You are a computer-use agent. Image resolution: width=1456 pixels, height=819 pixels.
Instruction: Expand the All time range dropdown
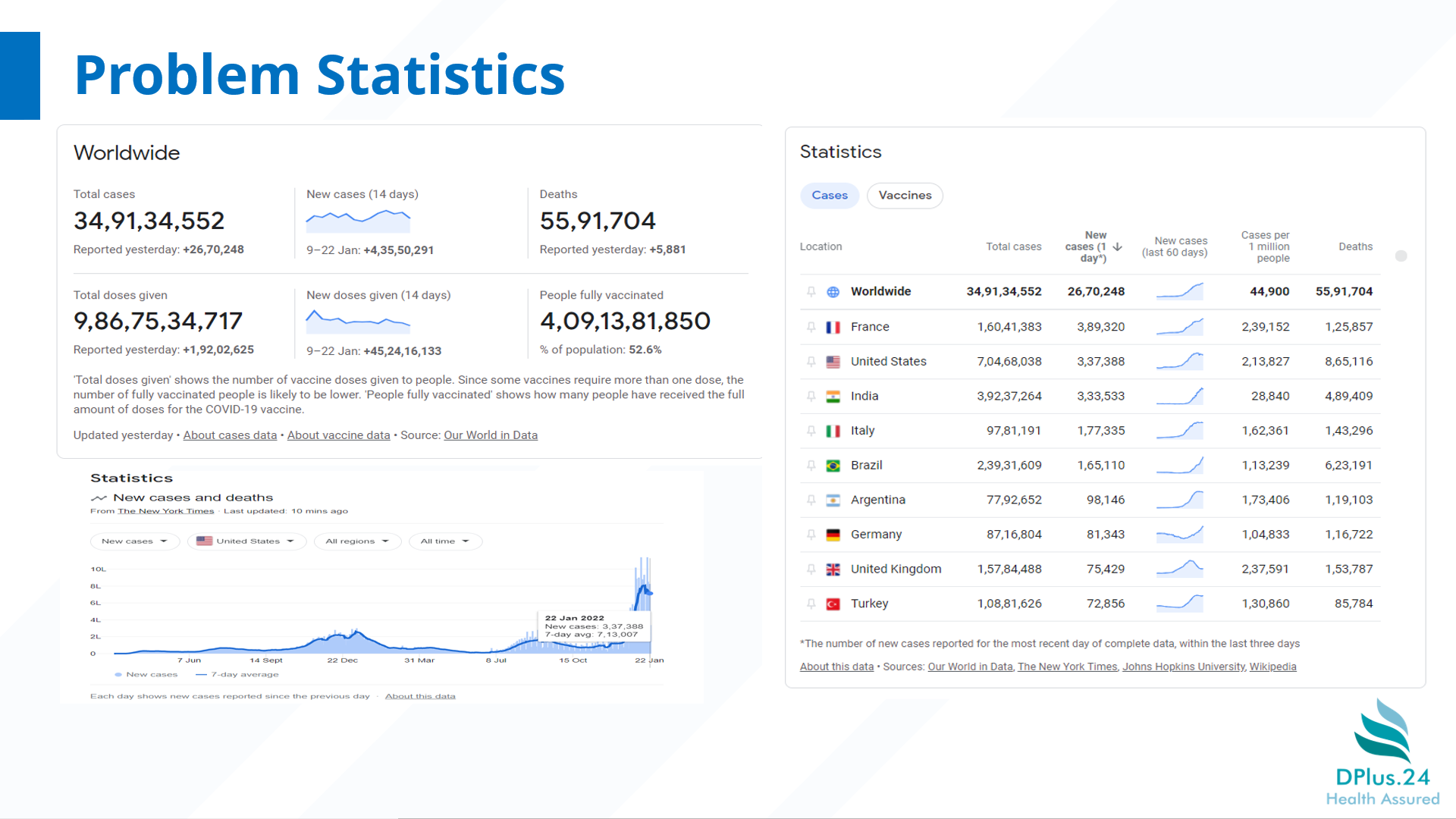click(x=445, y=541)
